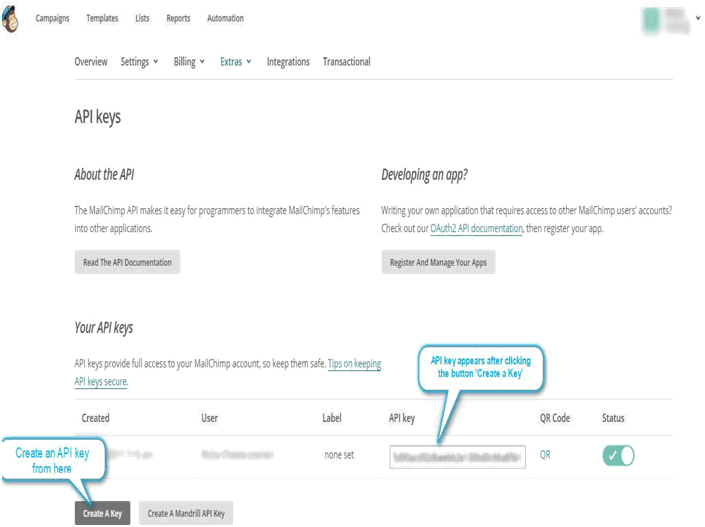Click the QR Code column header
This screenshot has height=527, width=705.
click(555, 418)
